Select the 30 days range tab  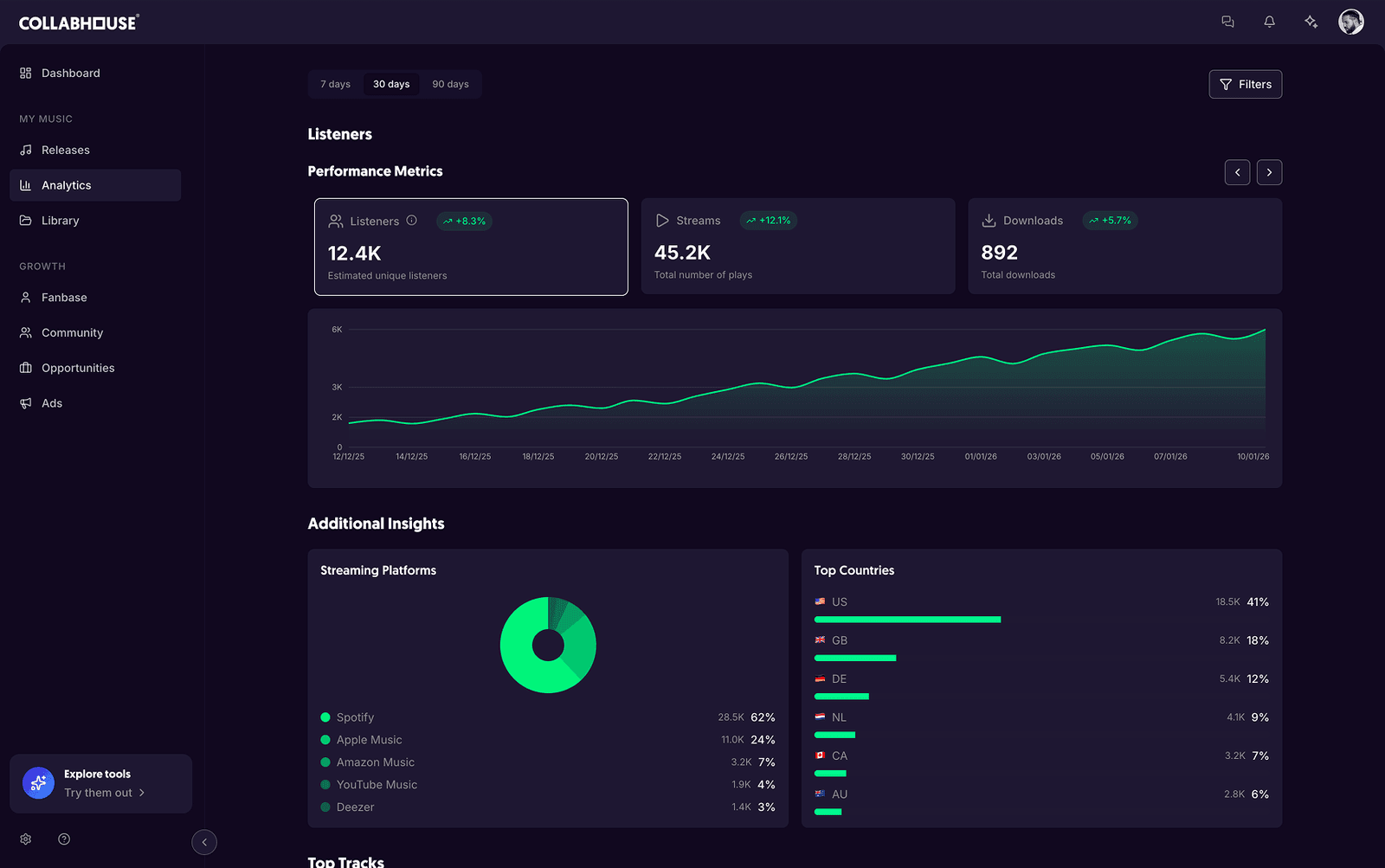pos(391,84)
